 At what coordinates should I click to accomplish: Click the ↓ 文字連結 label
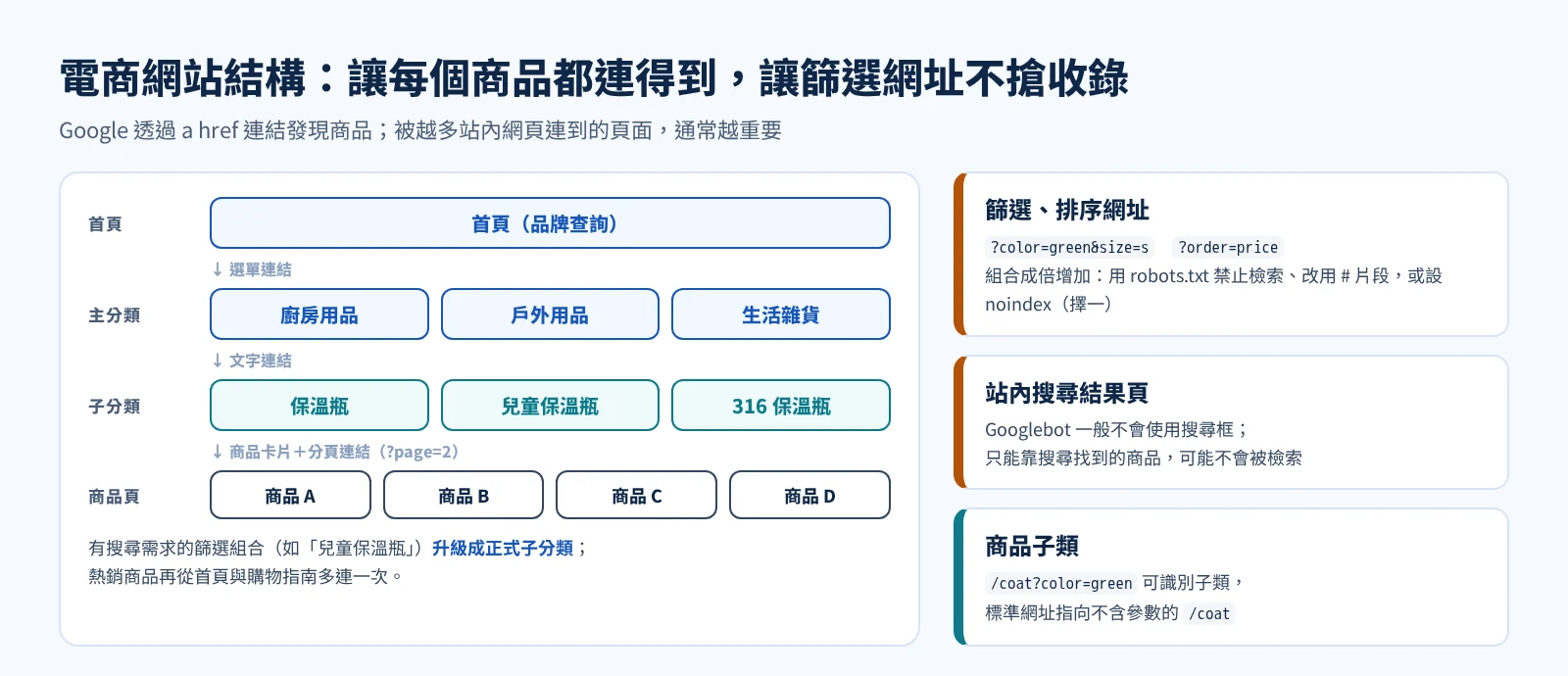click(x=252, y=361)
